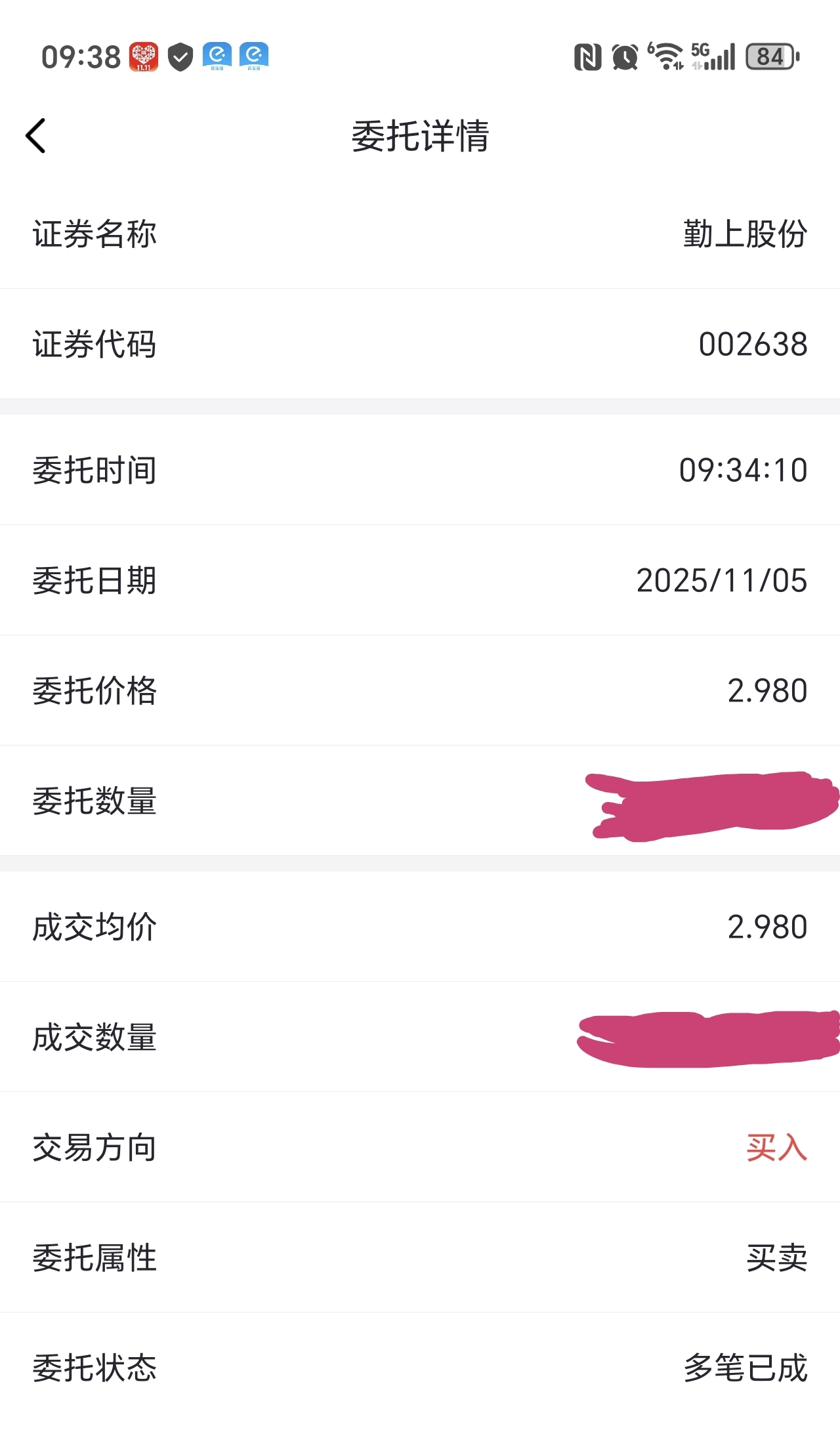The image size is (840, 1430).
Task: Tap the alarm clock status icon
Action: click(625, 57)
